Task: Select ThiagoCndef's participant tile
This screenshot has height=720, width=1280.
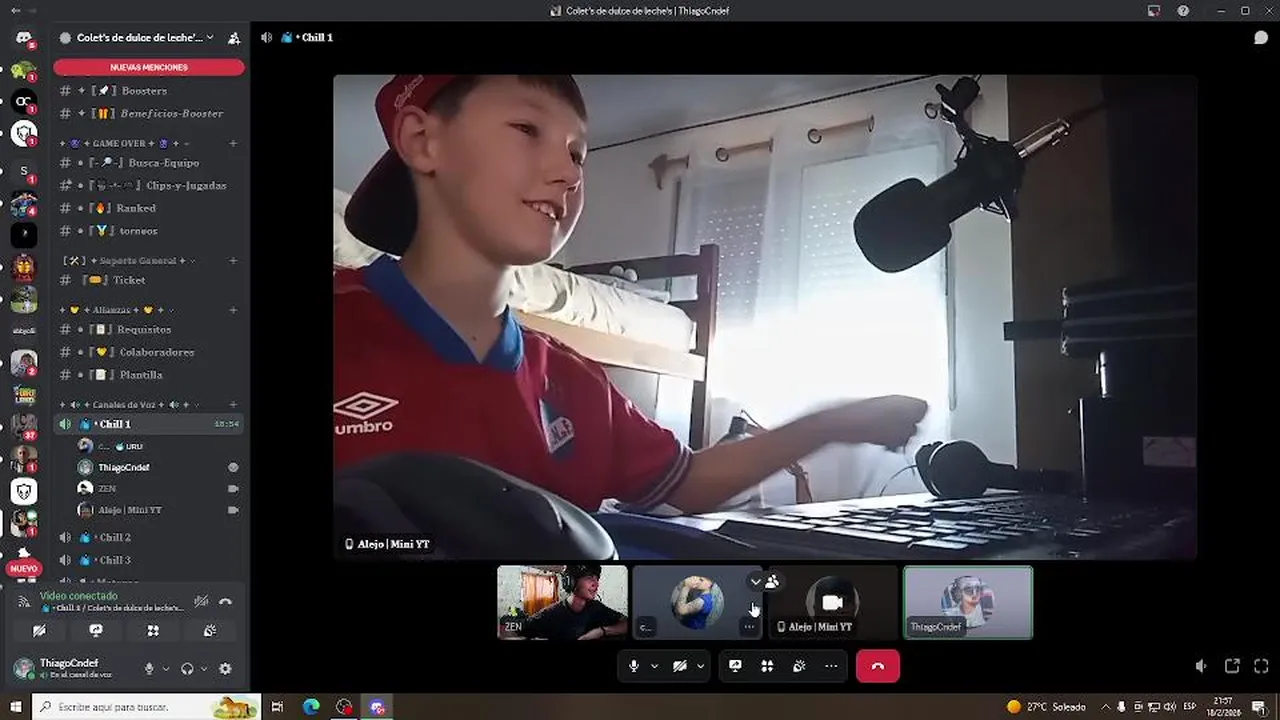Action: [x=968, y=602]
